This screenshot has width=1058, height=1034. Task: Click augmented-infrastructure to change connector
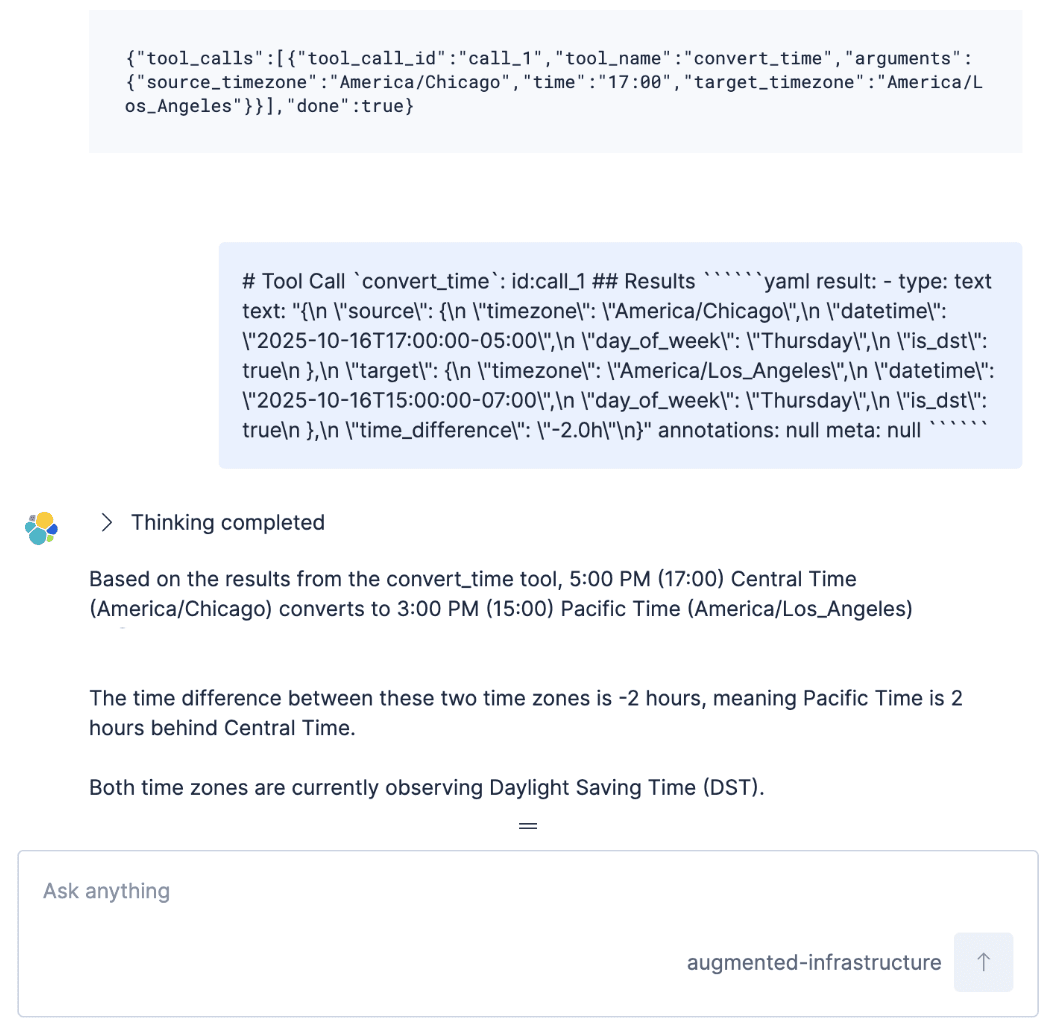[813, 962]
